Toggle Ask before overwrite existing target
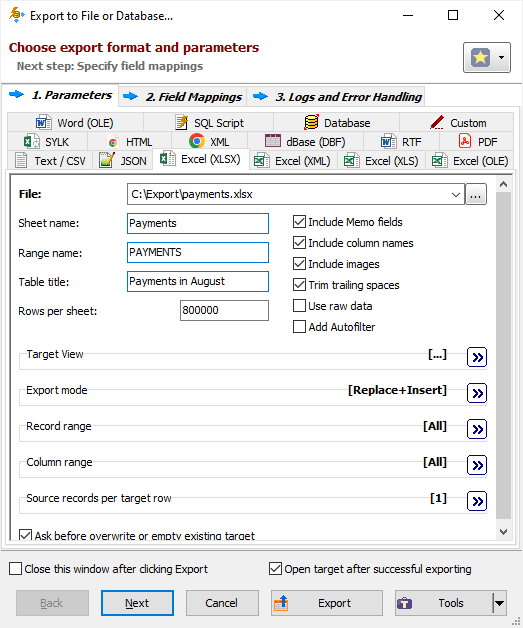 [x=26, y=535]
